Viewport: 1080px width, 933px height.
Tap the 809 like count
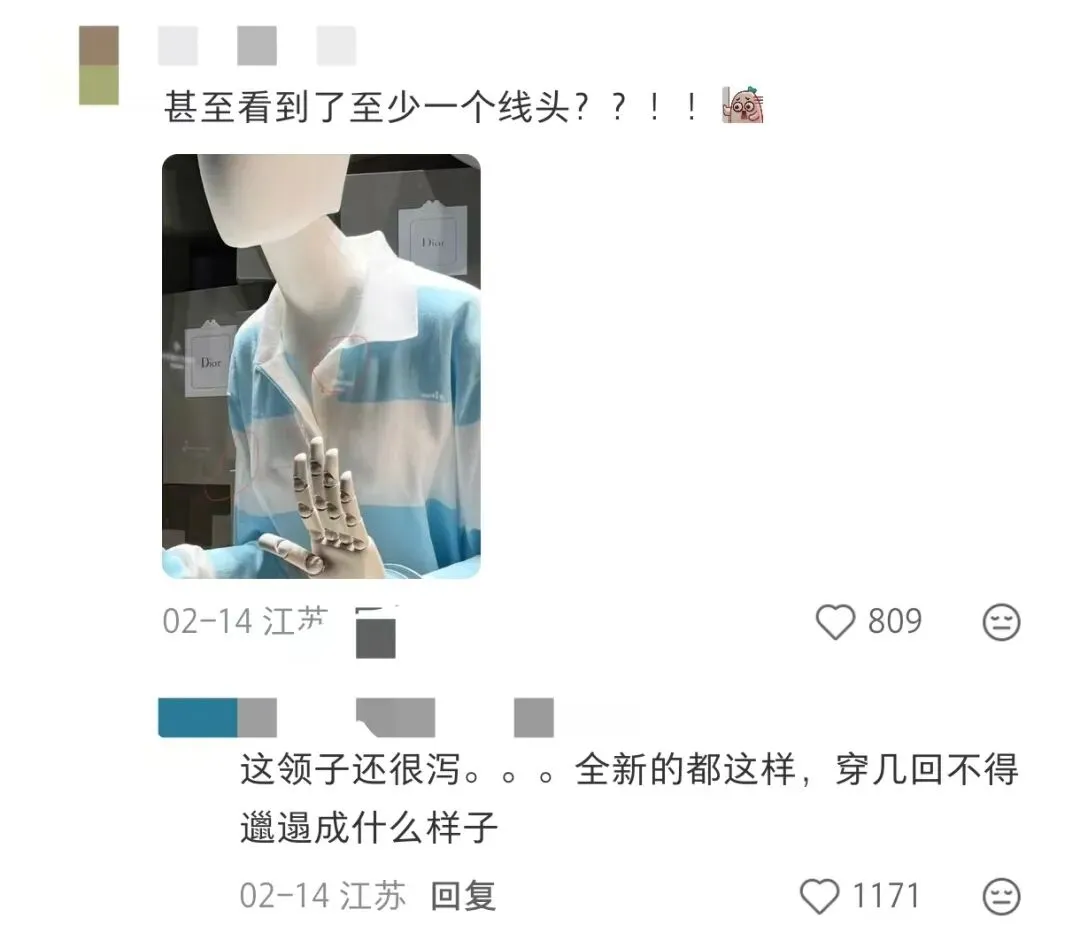click(x=895, y=622)
